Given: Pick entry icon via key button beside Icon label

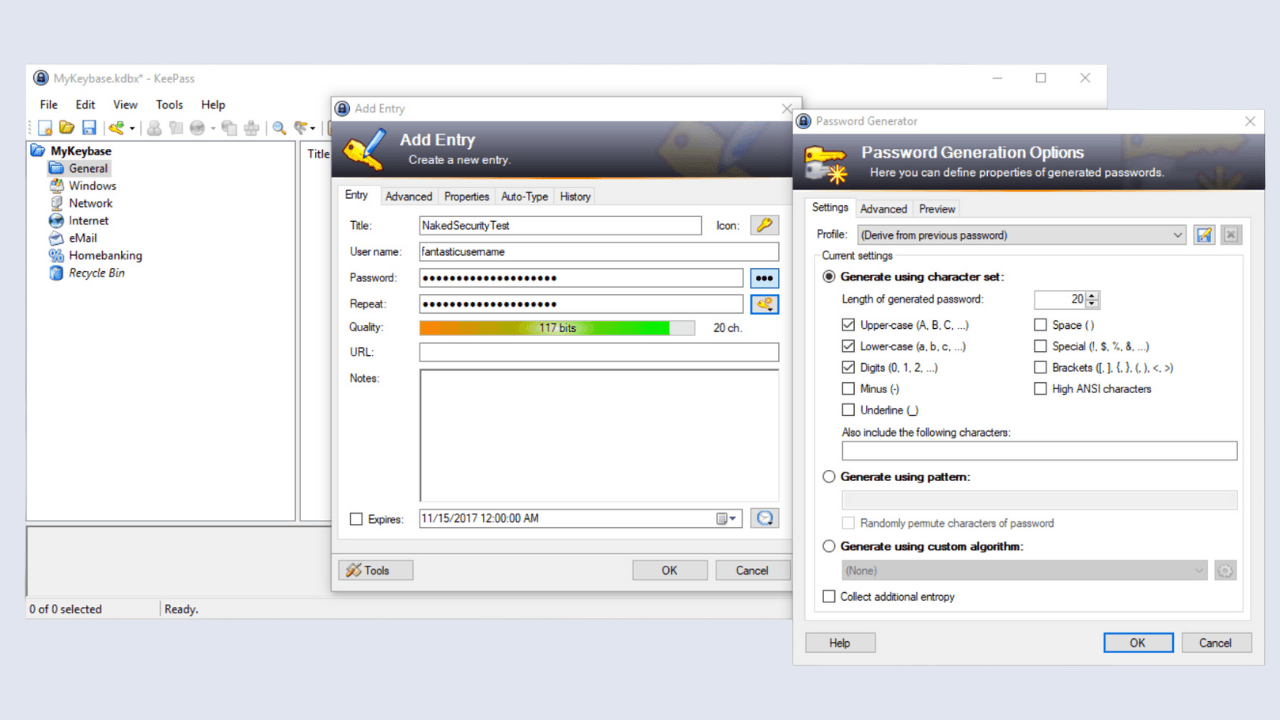Looking at the screenshot, I should pyautogui.click(x=764, y=226).
